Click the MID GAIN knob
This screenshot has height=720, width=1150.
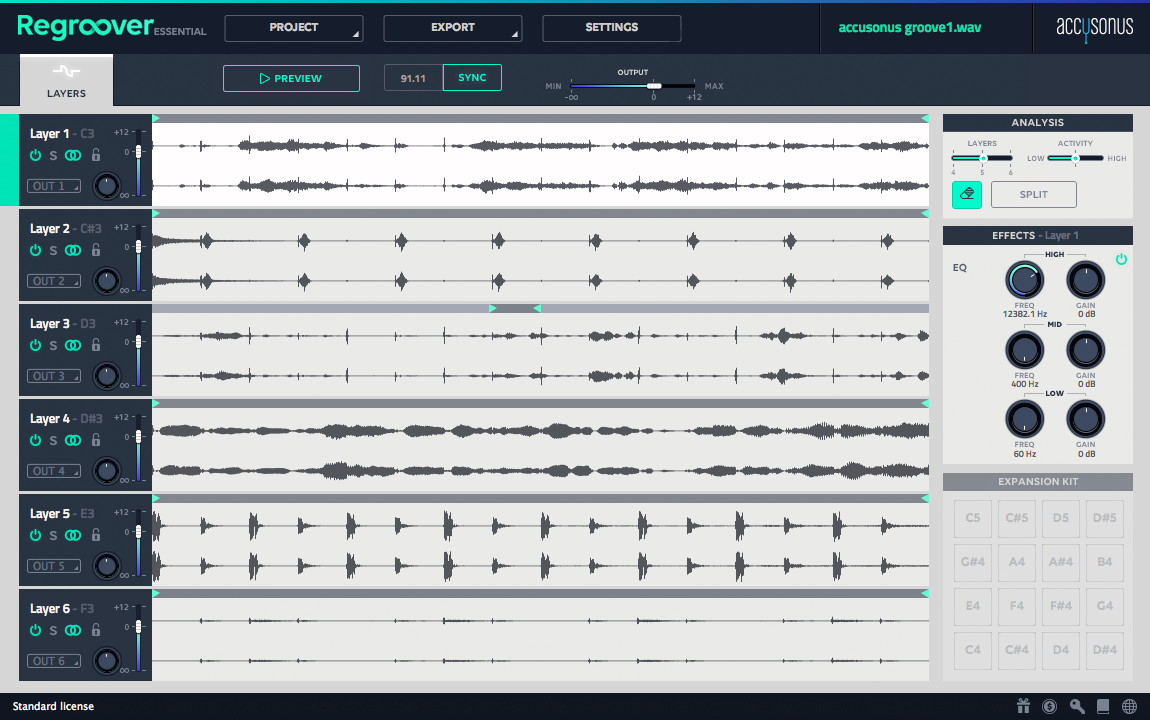(1085, 350)
